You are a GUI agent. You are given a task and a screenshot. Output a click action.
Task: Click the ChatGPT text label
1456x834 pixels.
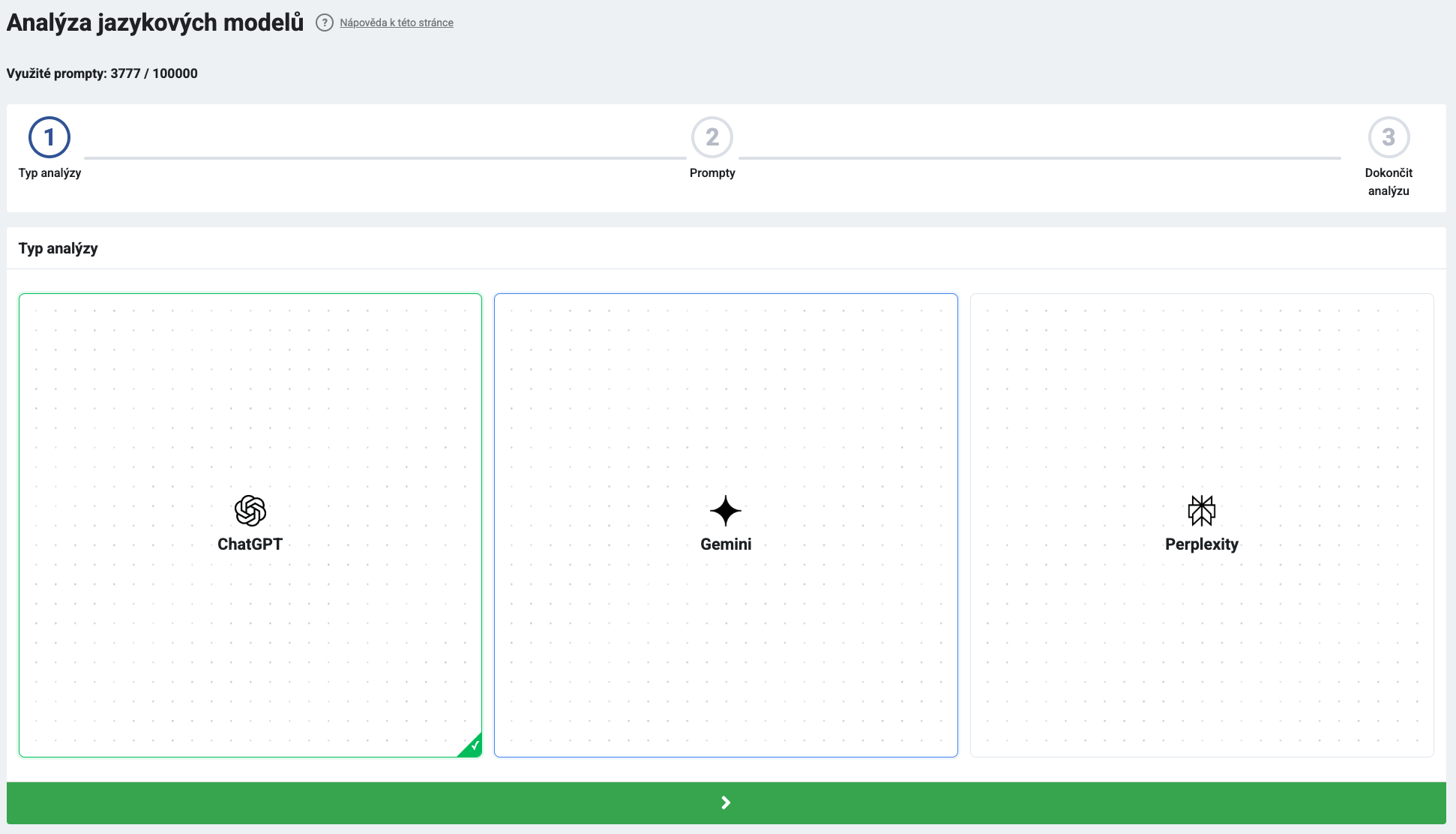250,544
